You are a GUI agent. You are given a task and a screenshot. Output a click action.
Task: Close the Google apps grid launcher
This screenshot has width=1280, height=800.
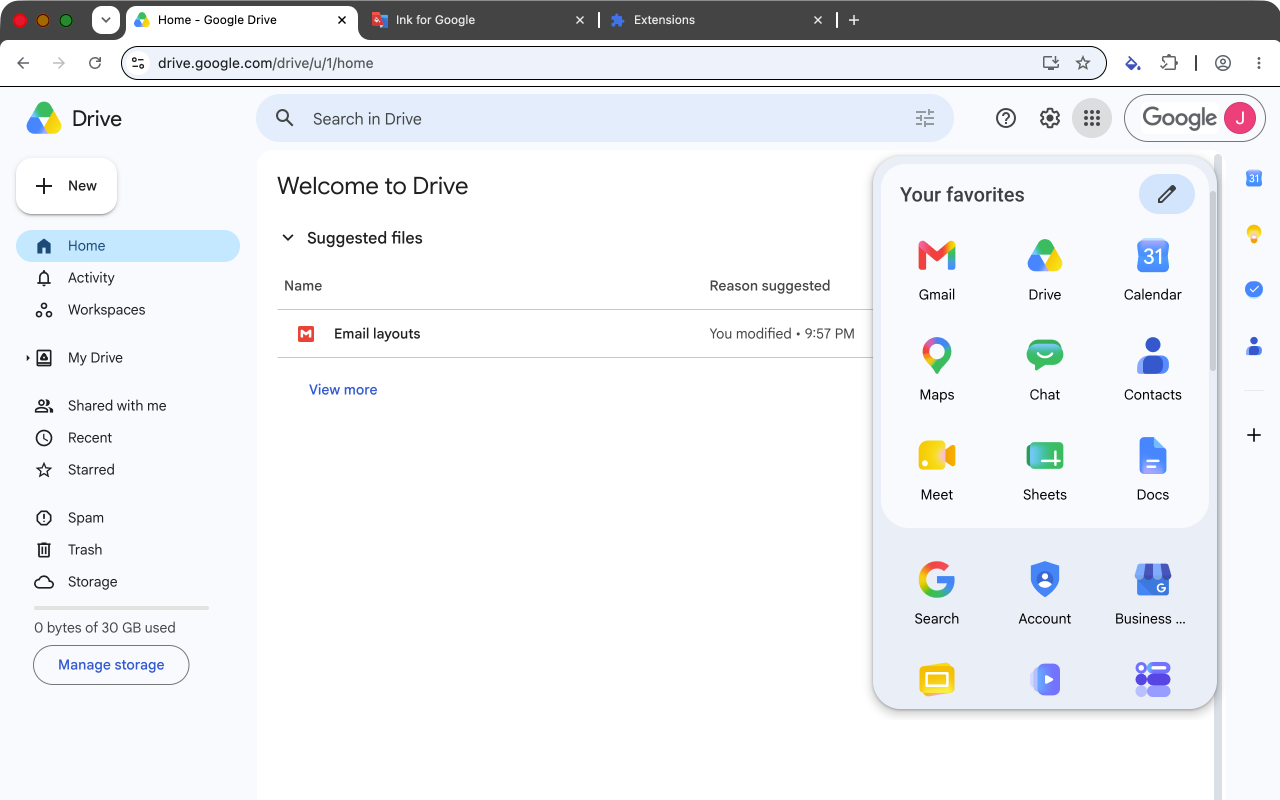click(x=1092, y=118)
